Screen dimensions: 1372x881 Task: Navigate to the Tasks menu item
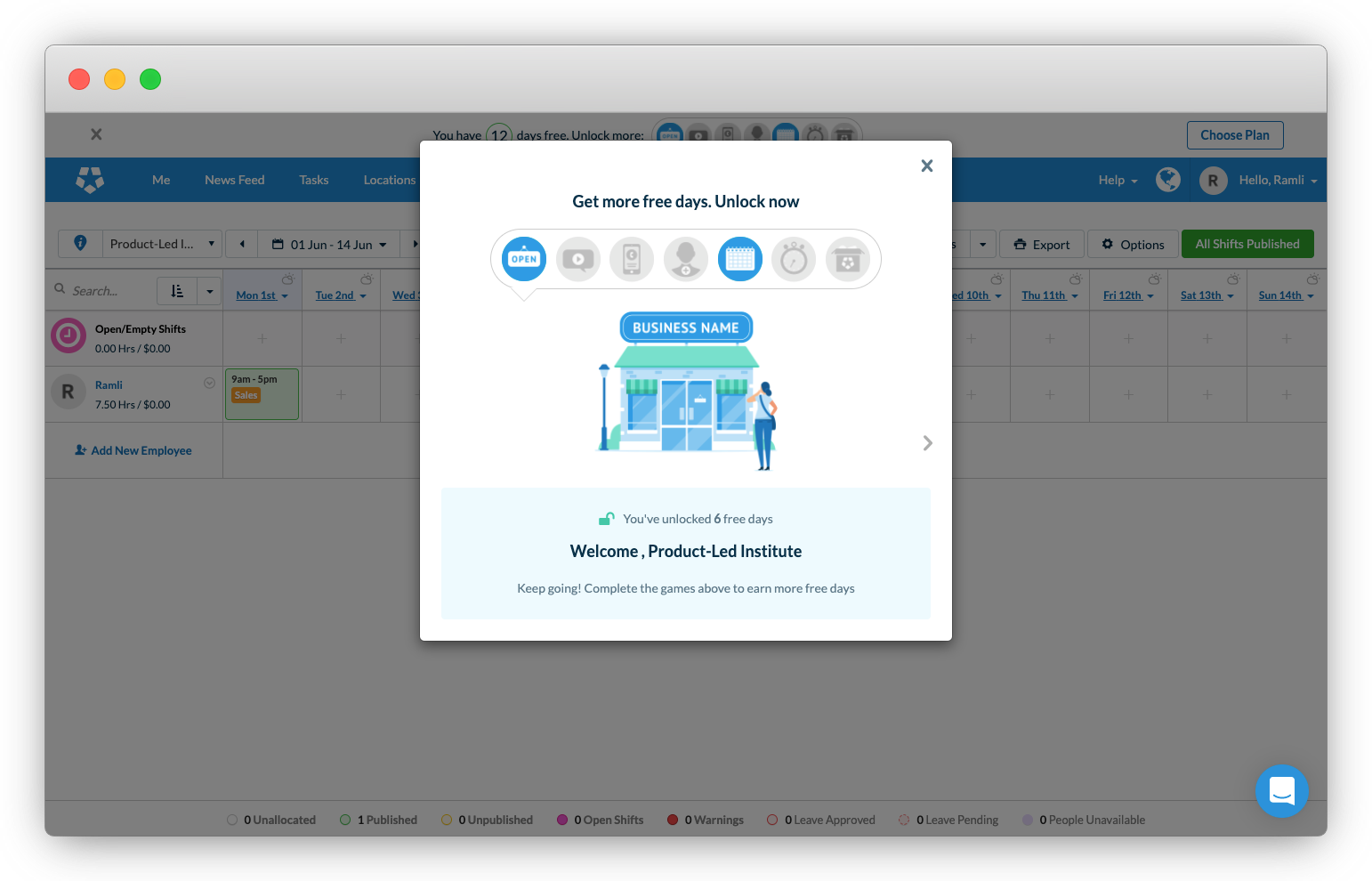pos(313,180)
